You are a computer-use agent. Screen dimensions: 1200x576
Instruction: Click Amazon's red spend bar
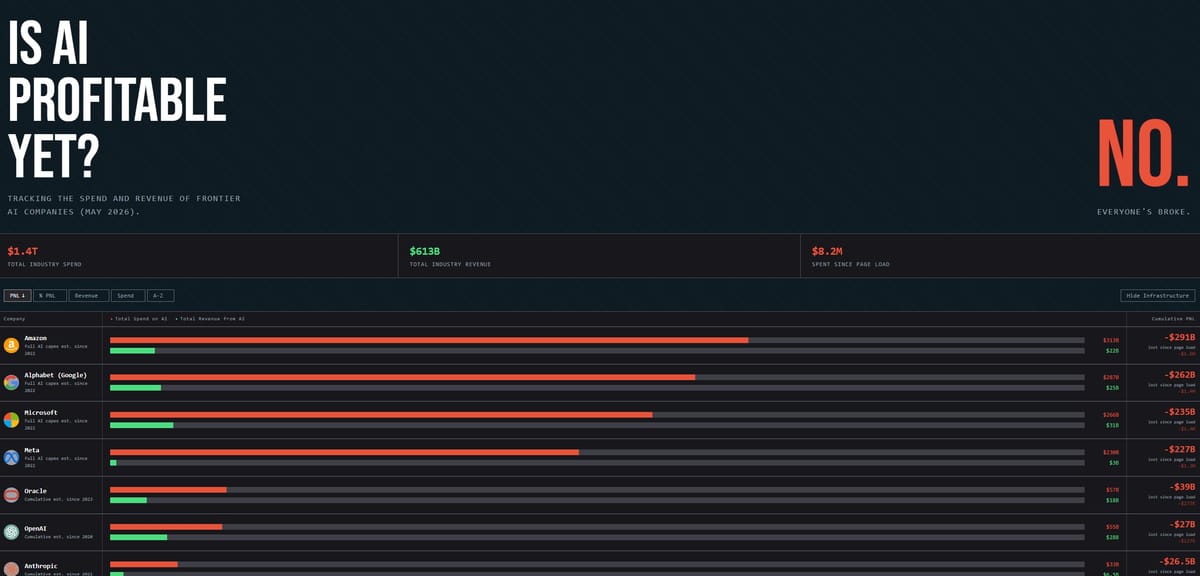429,340
